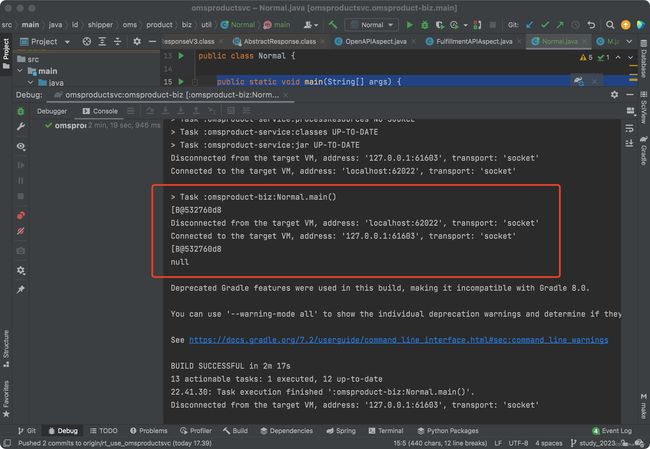650x449 pixels.
Task: Open the AbstractResponse.class editor tab
Action: (275, 41)
